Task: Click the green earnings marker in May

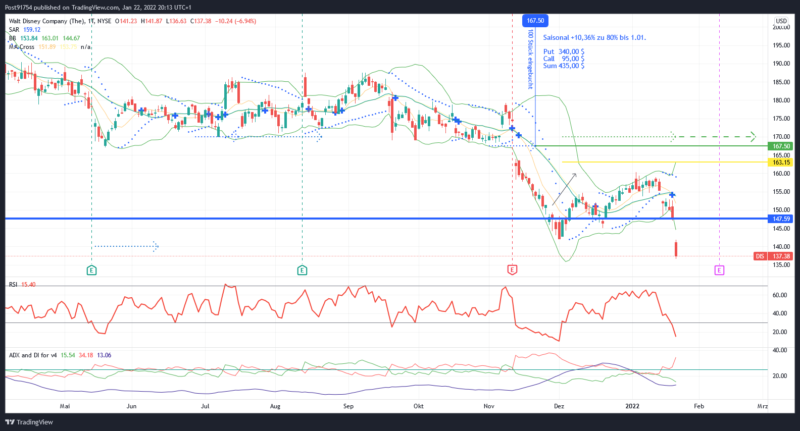Action: [92, 270]
